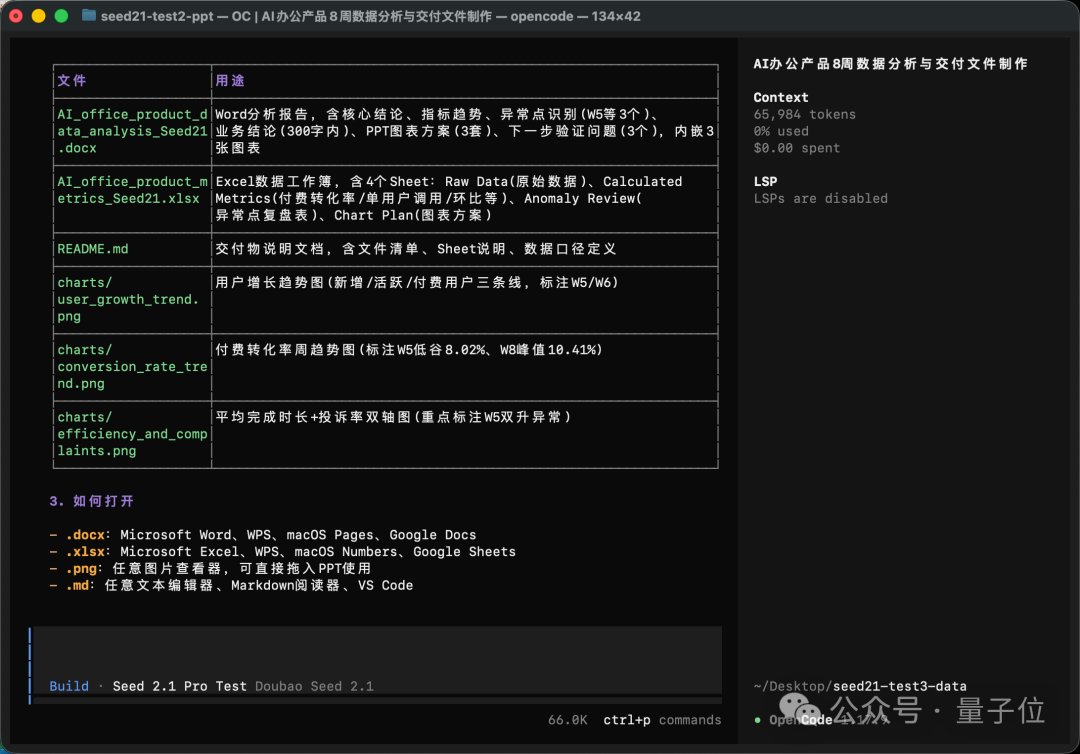Click the .docx list item line

tap(262, 535)
